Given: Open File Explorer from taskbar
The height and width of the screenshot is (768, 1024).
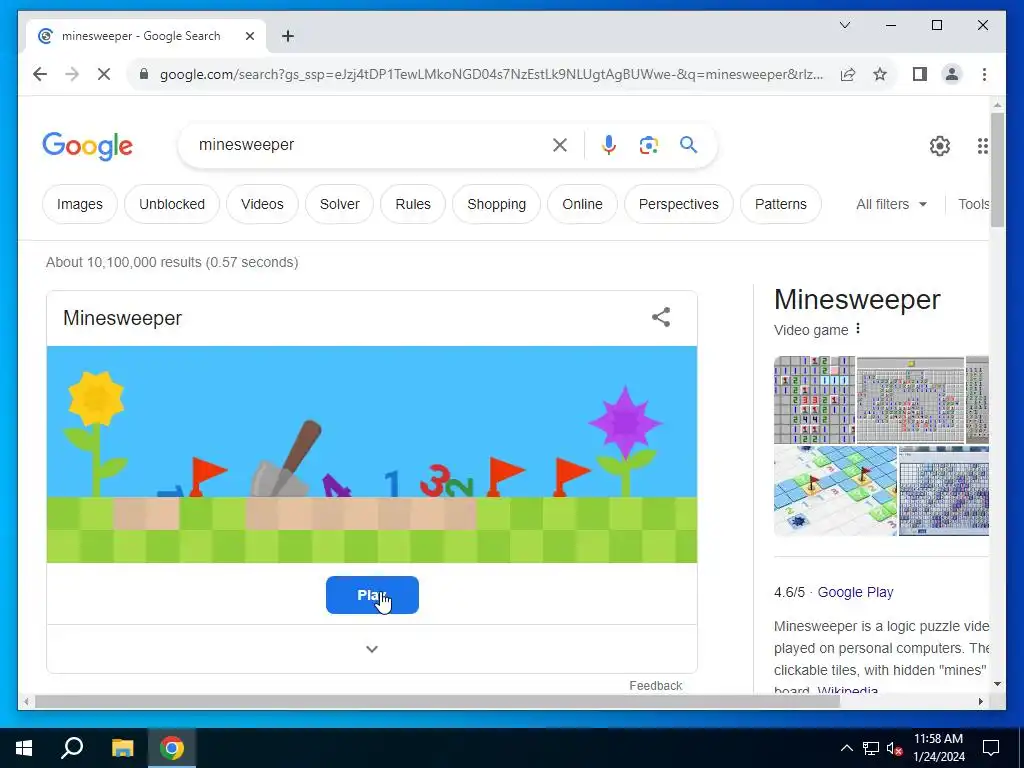Looking at the screenshot, I should coord(122,748).
